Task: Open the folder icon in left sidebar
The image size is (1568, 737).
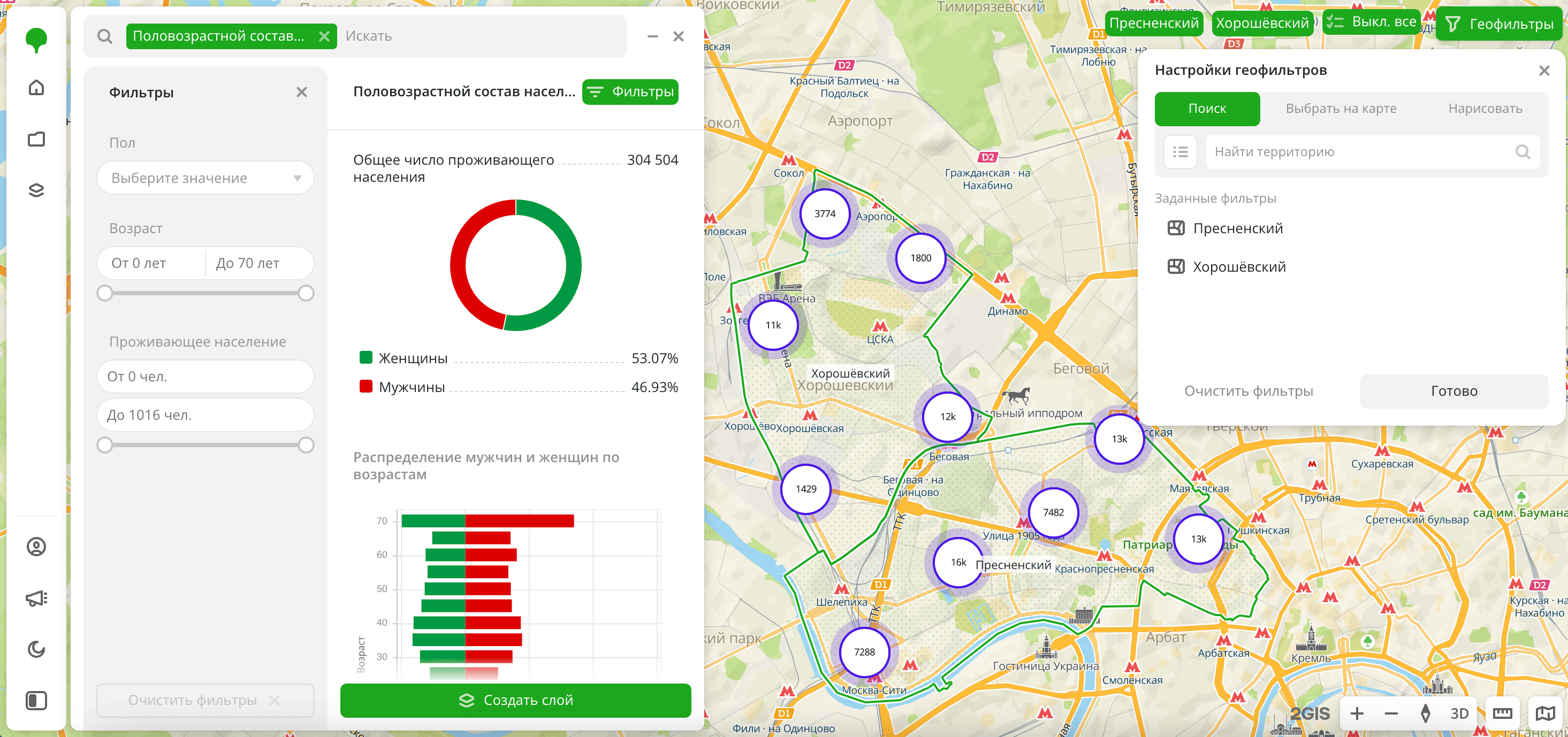Action: coord(36,139)
